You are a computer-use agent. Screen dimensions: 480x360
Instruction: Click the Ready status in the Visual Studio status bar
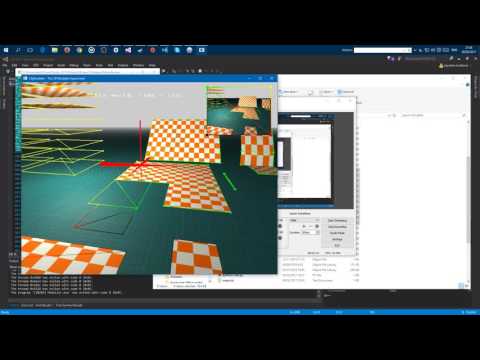(x=5, y=312)
